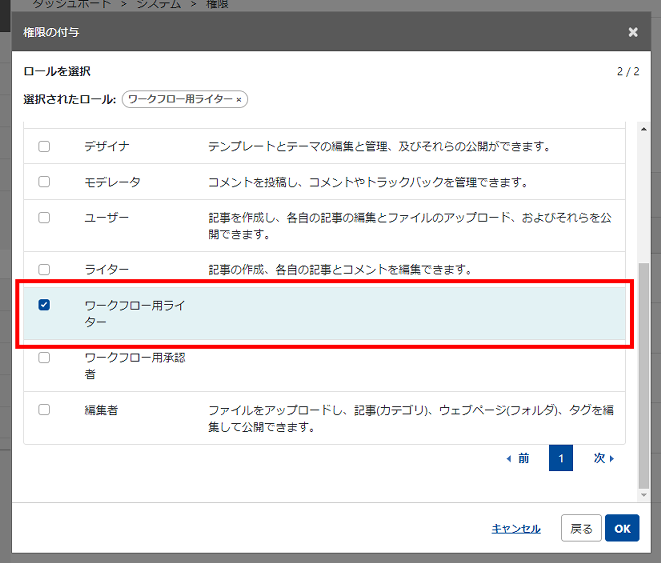Click the キャンセル link

(516, 529)
